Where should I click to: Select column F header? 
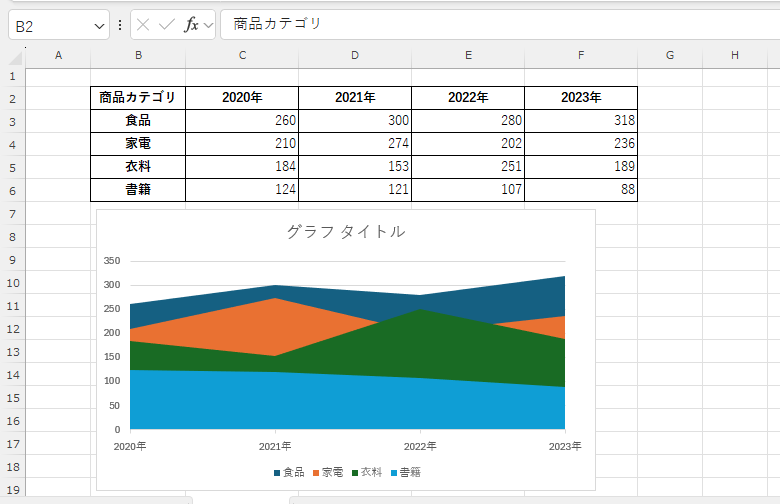(581, 56)
